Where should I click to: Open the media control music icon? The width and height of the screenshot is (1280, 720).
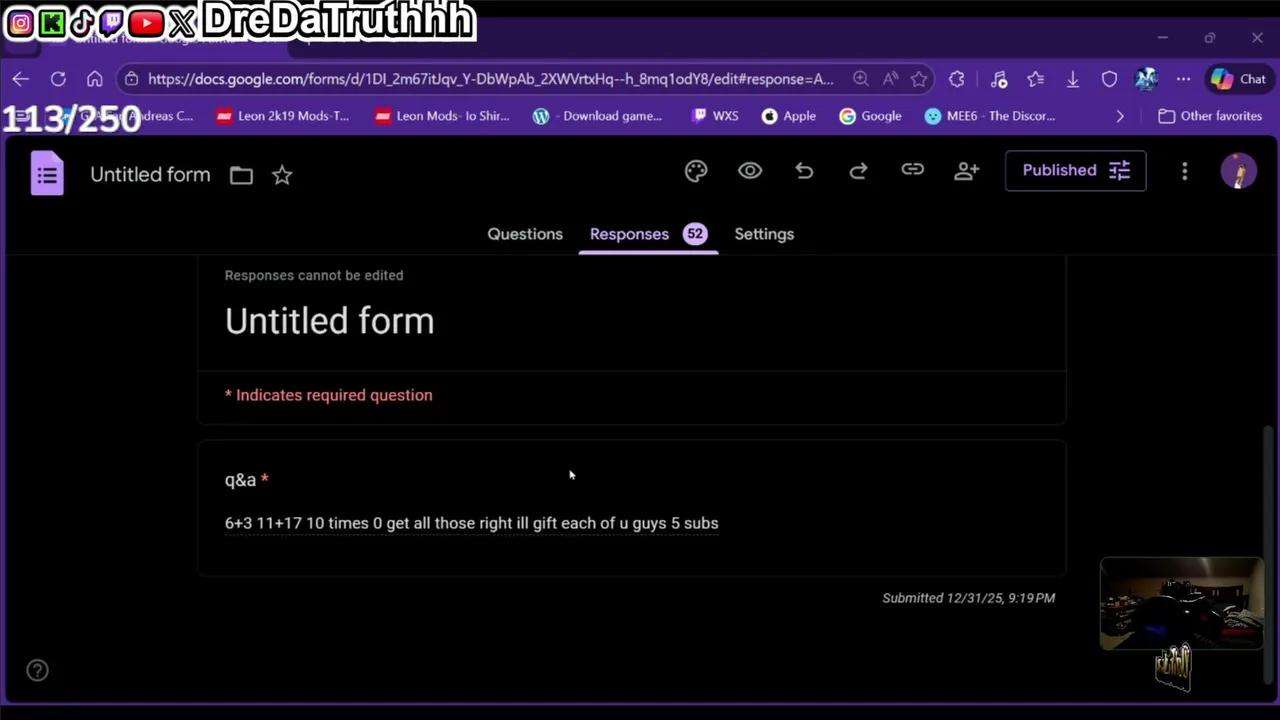pyautogui.click(x=998, y=79)
